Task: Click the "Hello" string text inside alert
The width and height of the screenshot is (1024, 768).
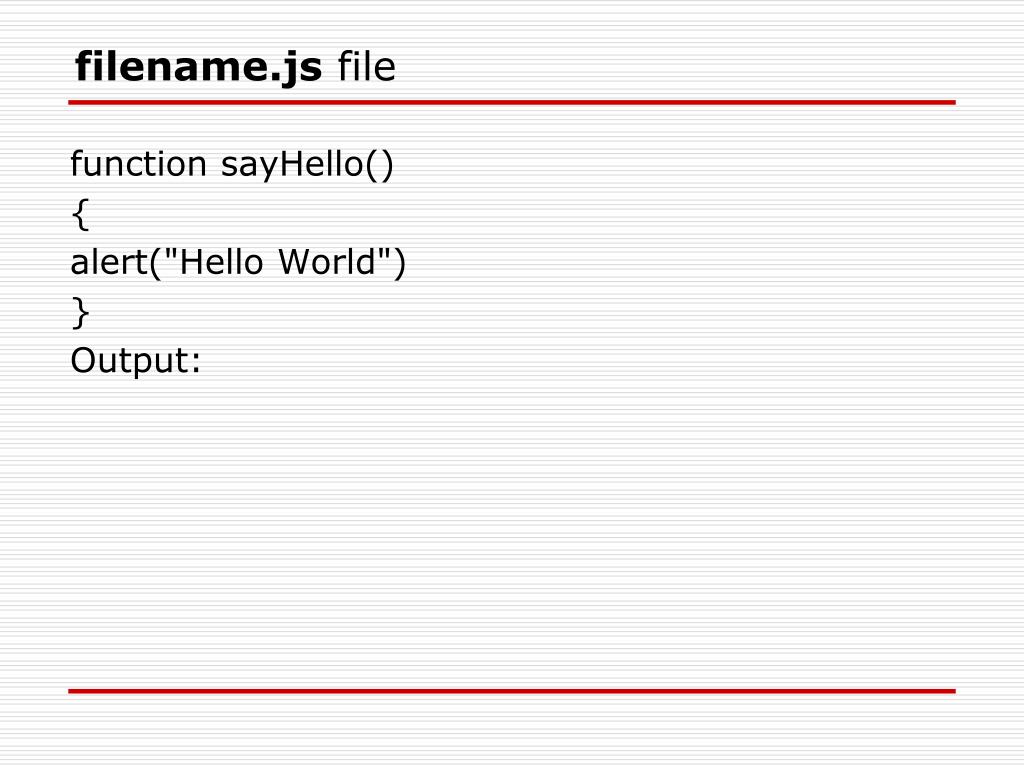Action: click(221, 261)
